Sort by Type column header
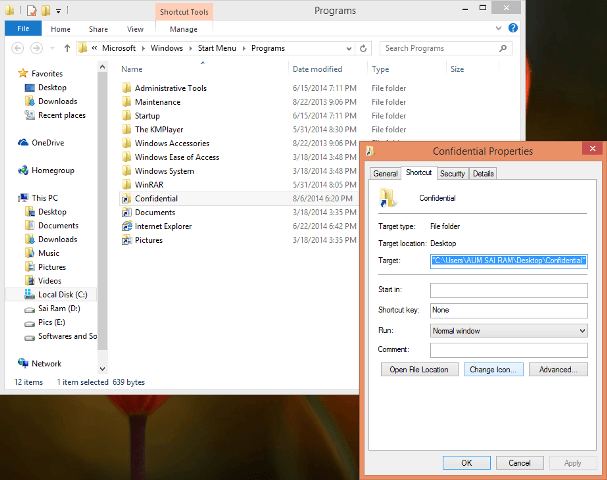 coord(381,69)
